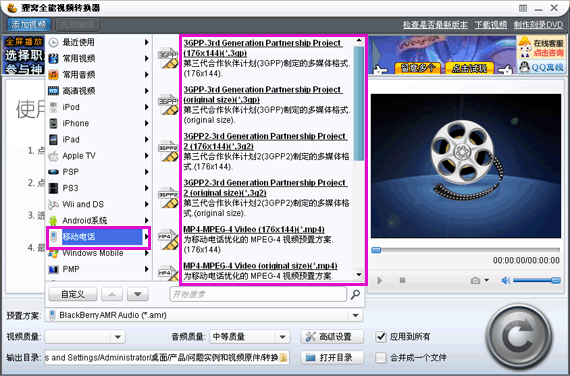Click the 3GPP original size format icon
Viewport: 570px width, 376px height.
click(x=168, y=105)
